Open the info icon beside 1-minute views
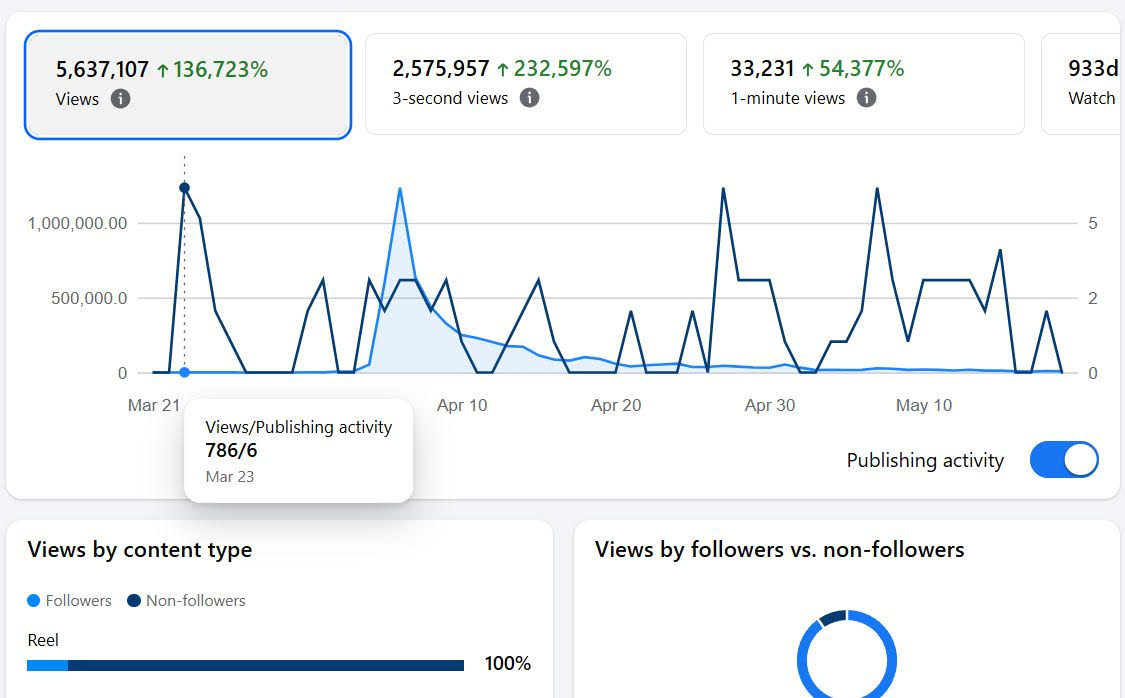 867,98
